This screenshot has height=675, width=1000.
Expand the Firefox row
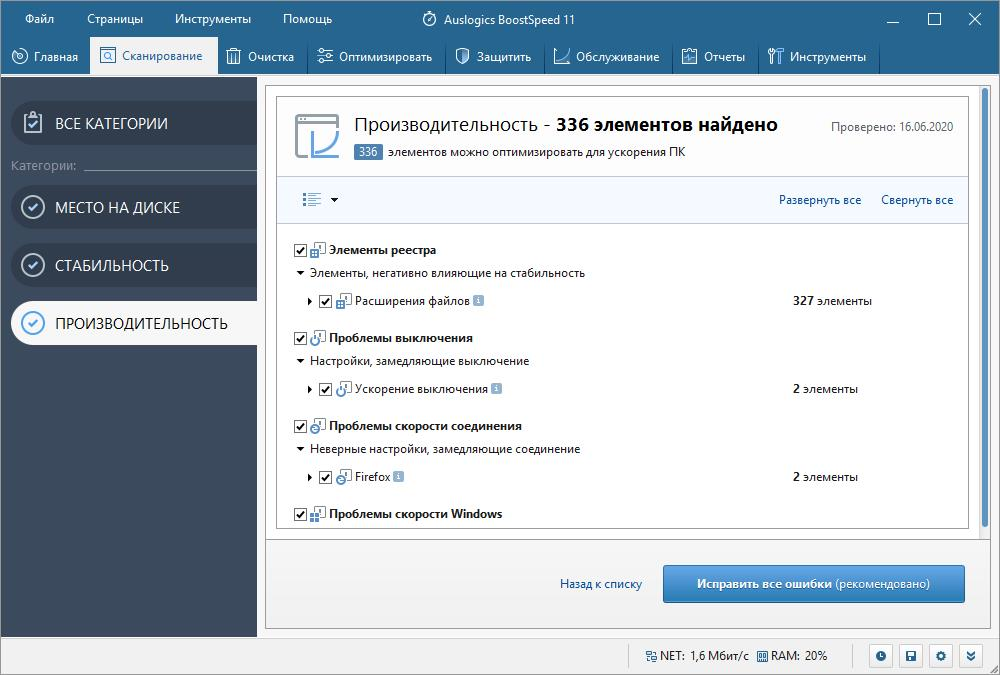click(310, 477)
